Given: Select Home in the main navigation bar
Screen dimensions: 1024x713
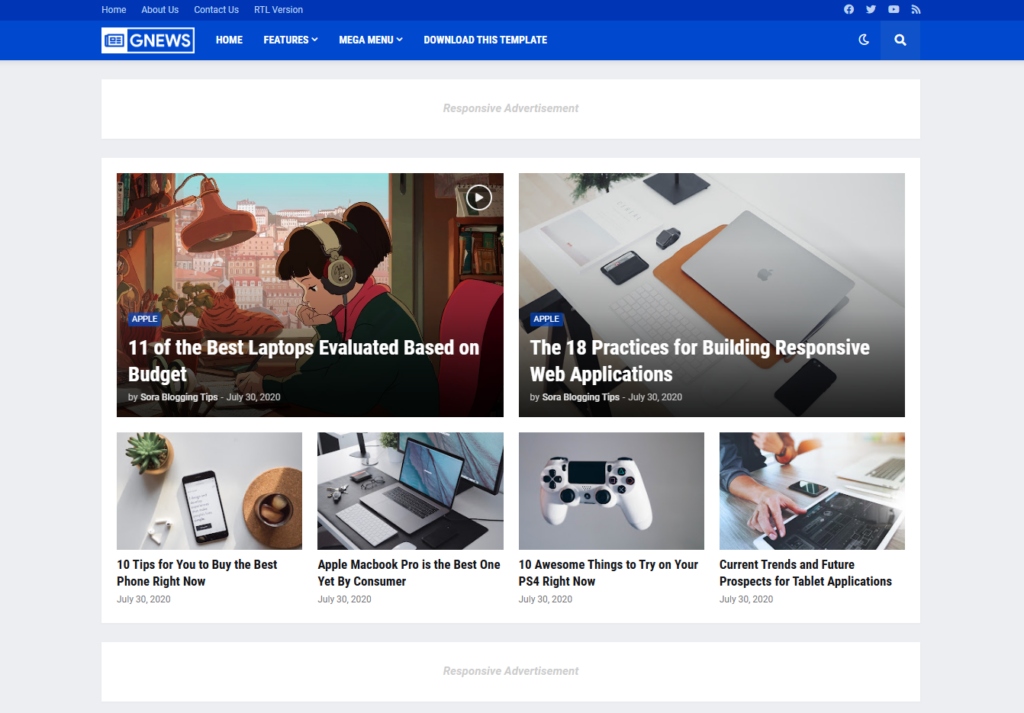Looking at the screenshot, I should click(229, 40).
